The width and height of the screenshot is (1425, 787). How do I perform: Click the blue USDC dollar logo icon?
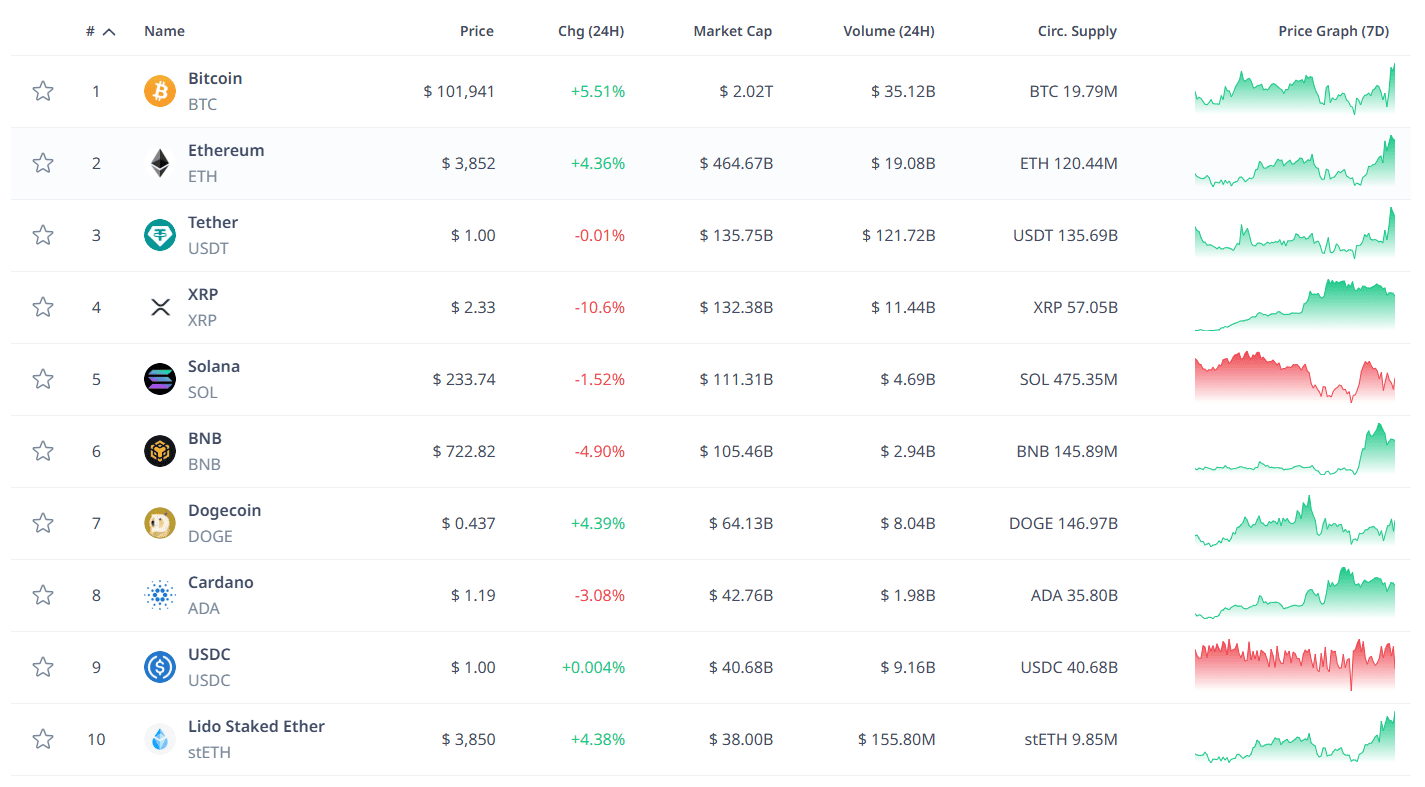(160, 667)
